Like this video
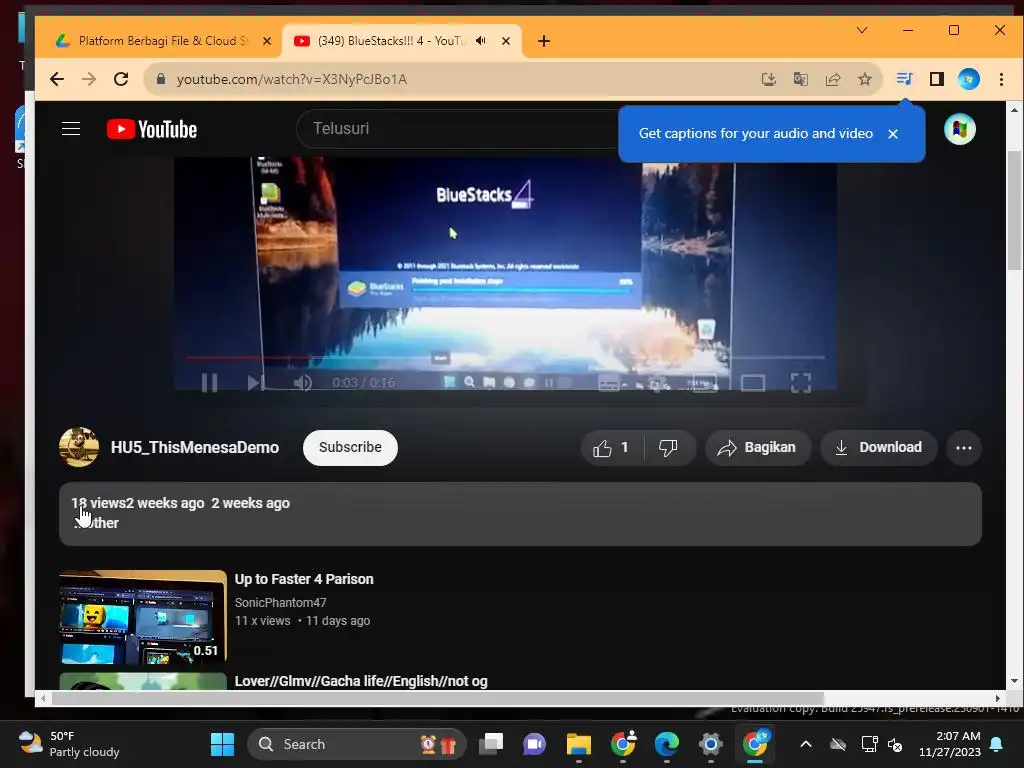1024x768 pixels. pyautogui.click(x=611, y=448)
